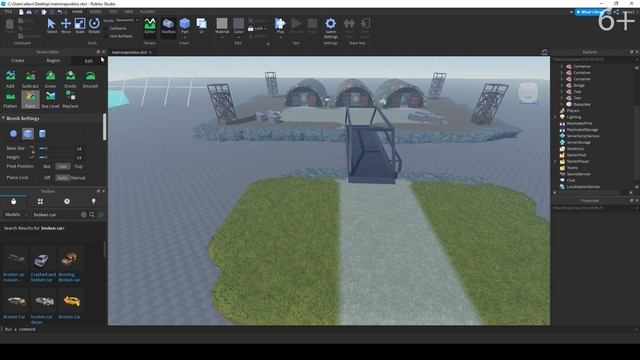Expand the Bridge item in Explorer
This screenshot has width=640, height=360.
[561, 85]
